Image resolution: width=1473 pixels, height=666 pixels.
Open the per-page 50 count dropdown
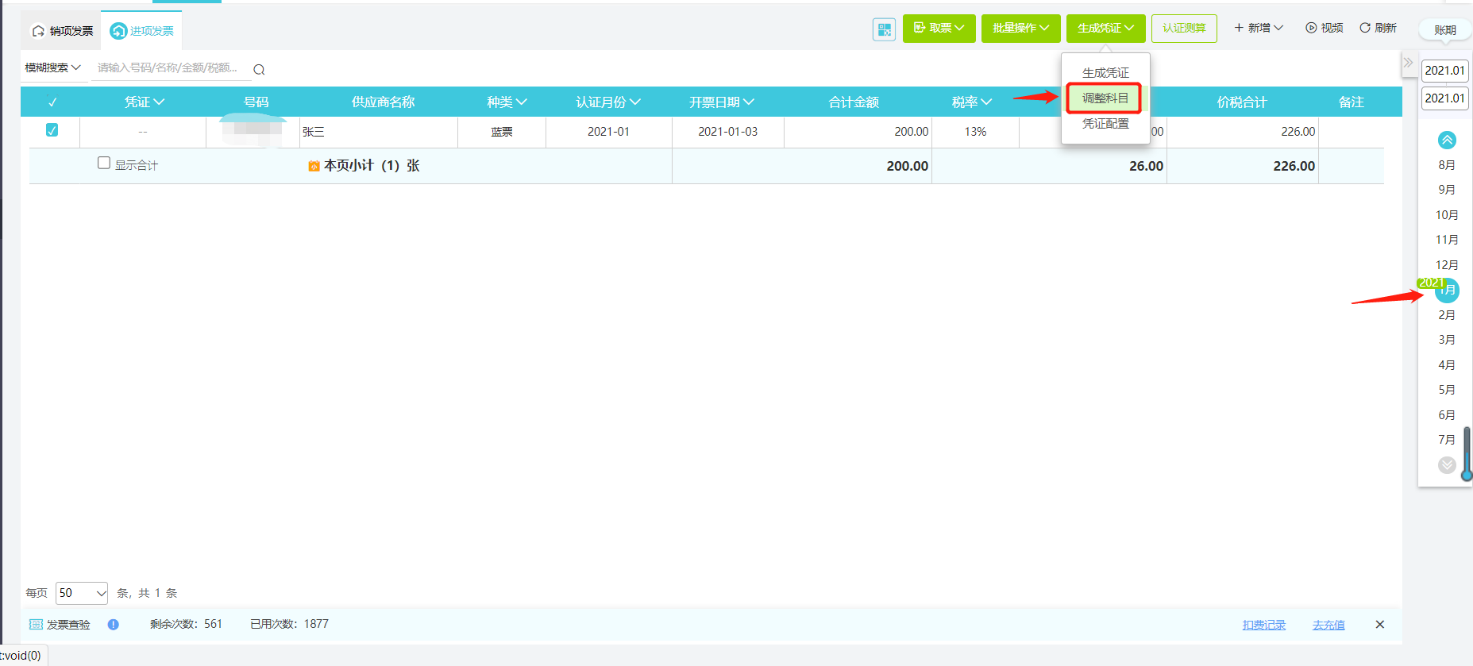[x=82, y=593]
